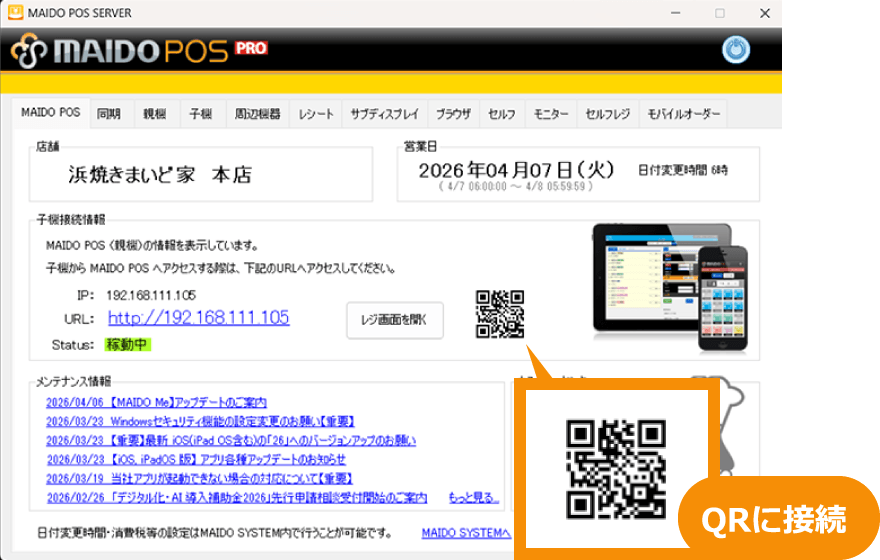Close the MAIDO POS SERVER window

tap(764, 12)
